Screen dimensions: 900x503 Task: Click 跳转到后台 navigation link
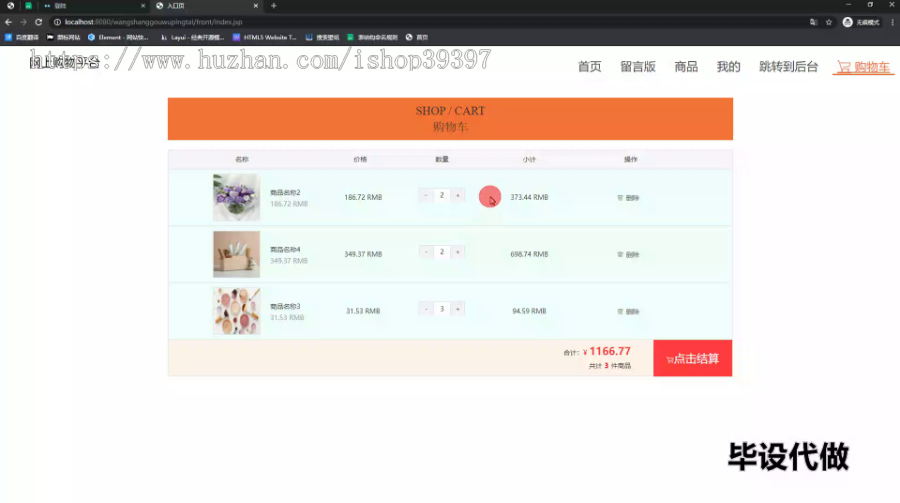[x=789, y=67]
